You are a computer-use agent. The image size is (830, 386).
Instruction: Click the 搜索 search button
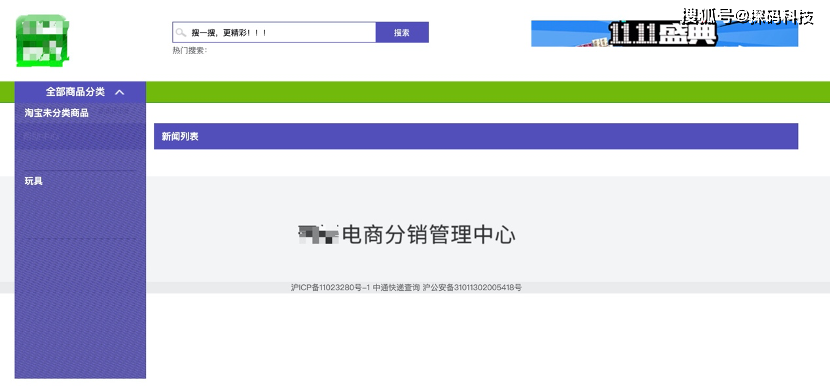pyautogui.click(x=402, y=32)
